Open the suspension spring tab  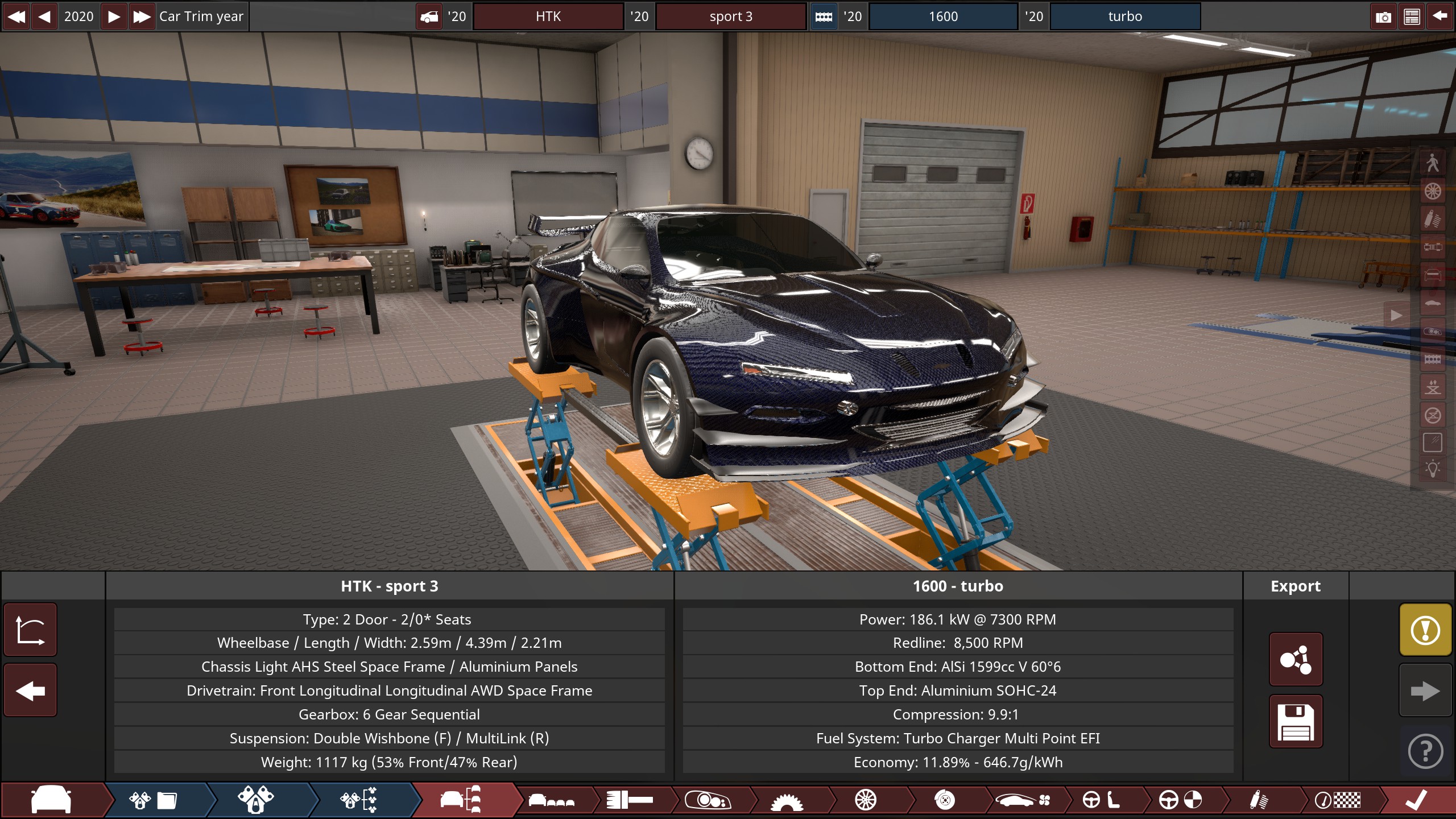pos(1259,801)
